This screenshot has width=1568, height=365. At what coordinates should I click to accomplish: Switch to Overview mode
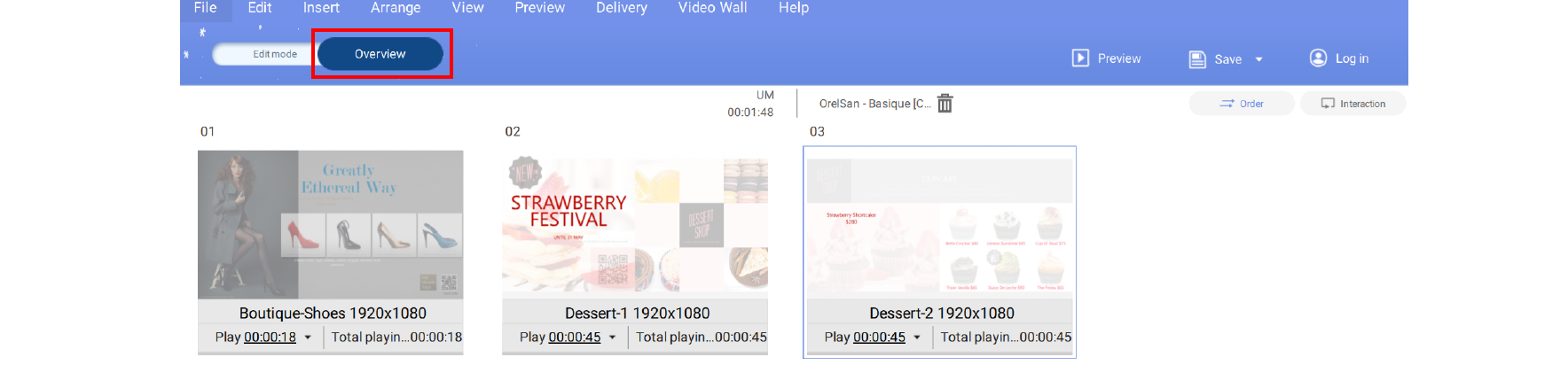coord(380,54)
